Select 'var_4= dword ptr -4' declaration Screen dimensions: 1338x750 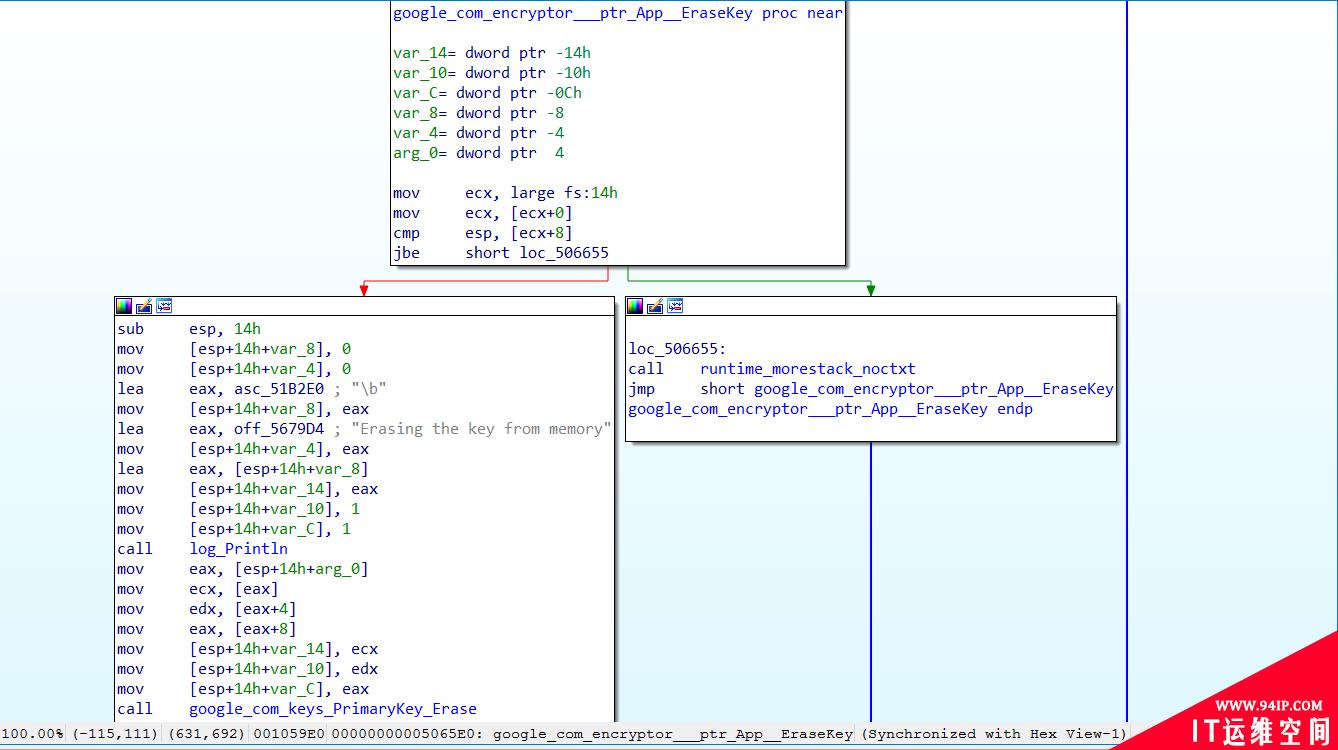pos(478,133)
